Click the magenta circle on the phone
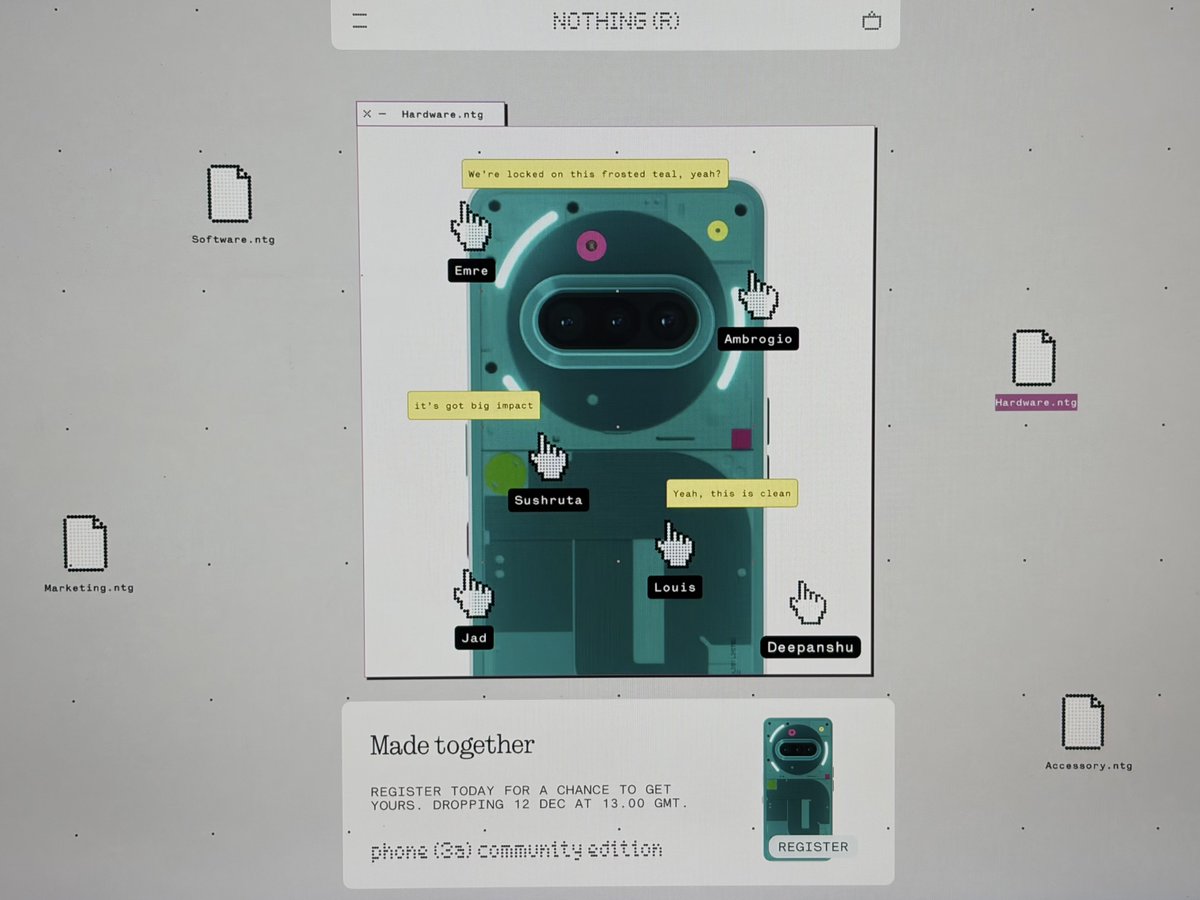 pyautogui.click(x=592, y=245)
